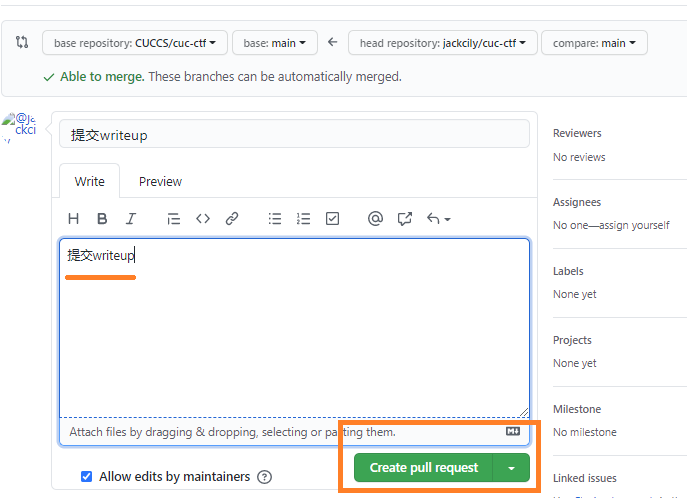This screenshot has height=498, width=687.
Task: Open the Assignees sidebar section
Action: click(577, 202)
